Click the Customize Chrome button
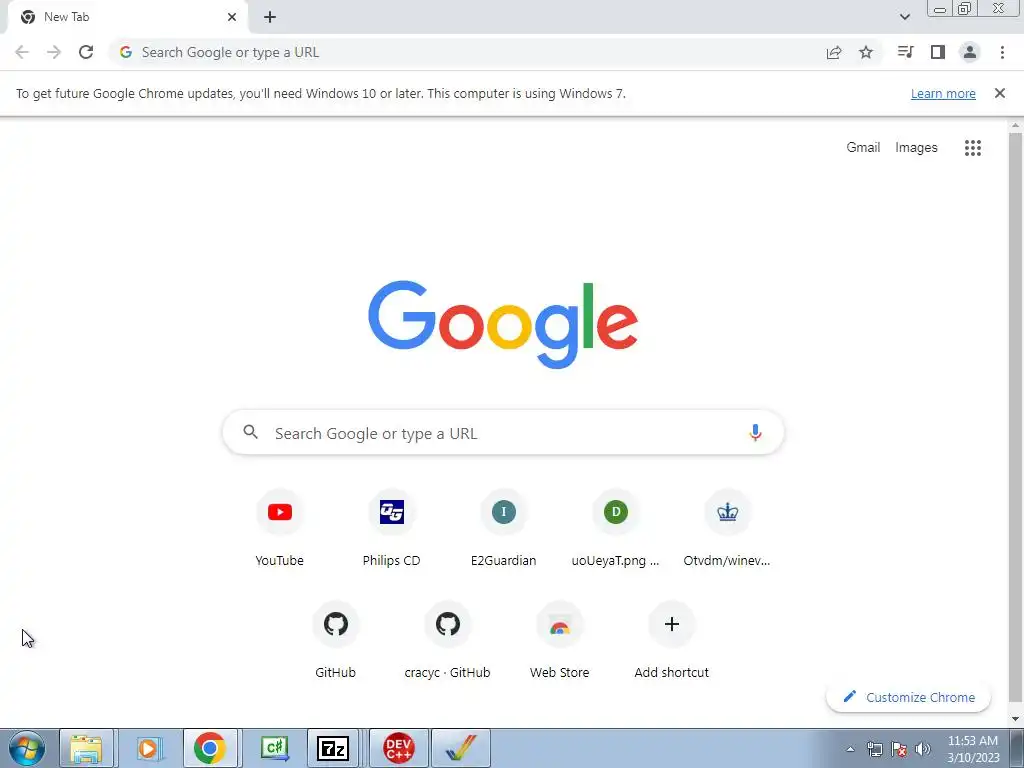1024x768 pixels. tap(908, 697)
